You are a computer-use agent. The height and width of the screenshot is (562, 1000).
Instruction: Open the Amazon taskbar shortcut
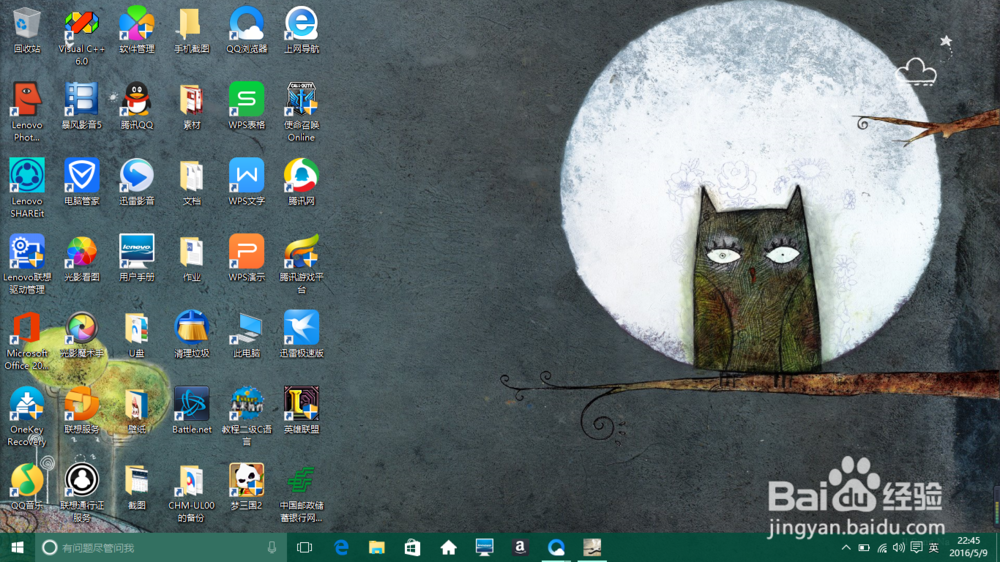520,547
